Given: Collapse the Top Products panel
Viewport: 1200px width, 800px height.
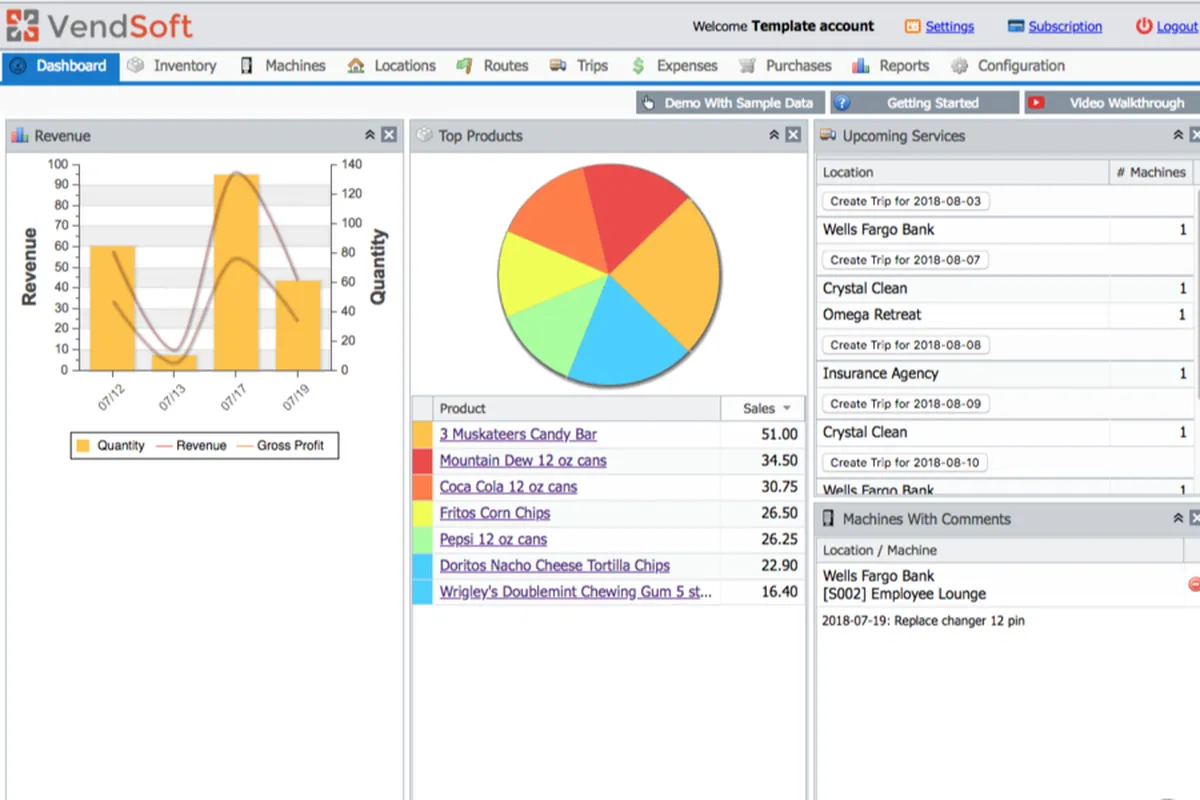Looking at the screenshot, I should click(x=773, y=135).
